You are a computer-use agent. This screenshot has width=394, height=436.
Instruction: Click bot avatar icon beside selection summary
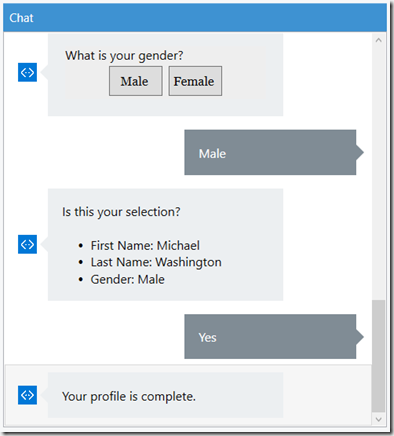pos(27,244)
